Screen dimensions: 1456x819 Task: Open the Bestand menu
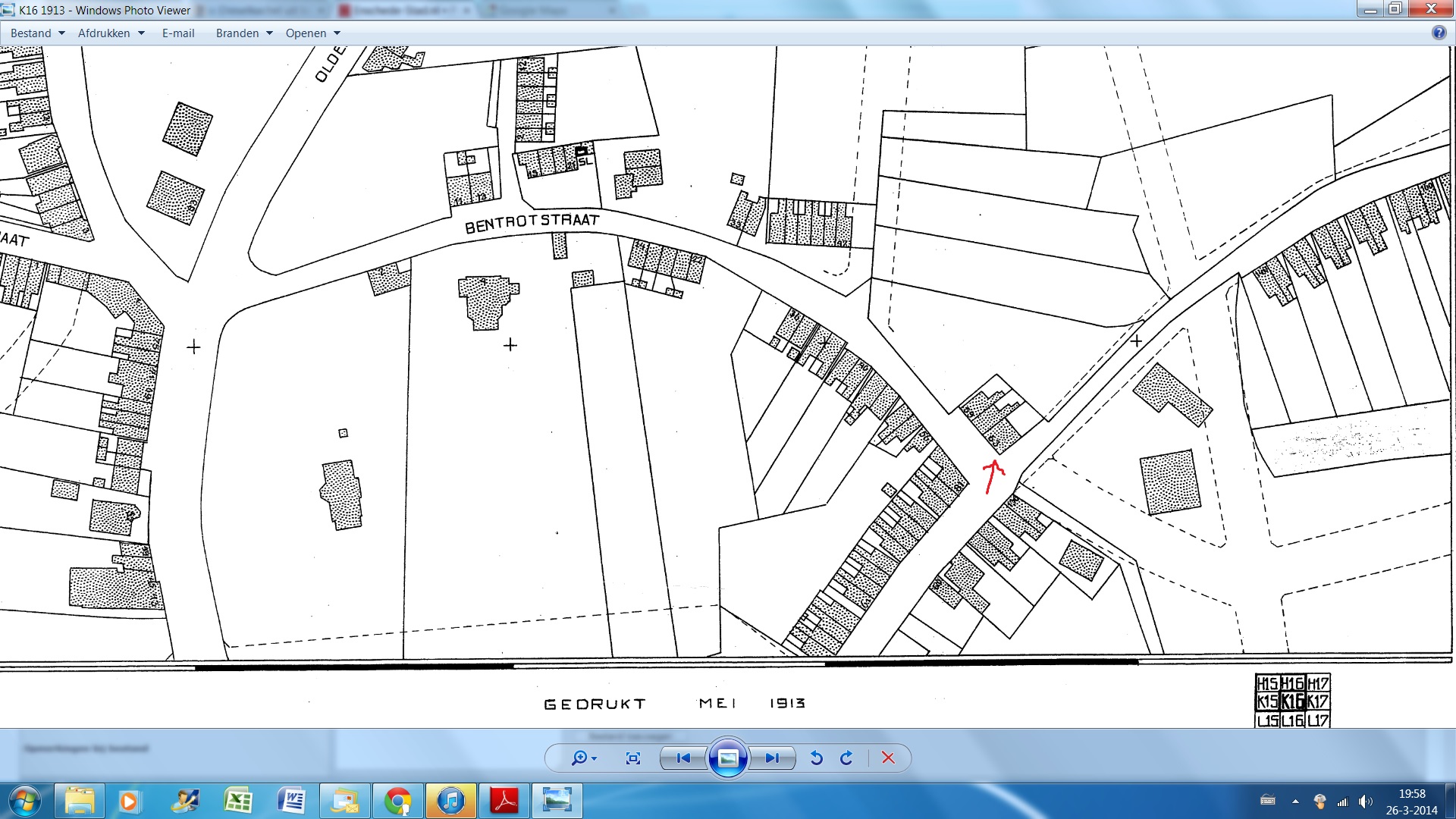37,33
